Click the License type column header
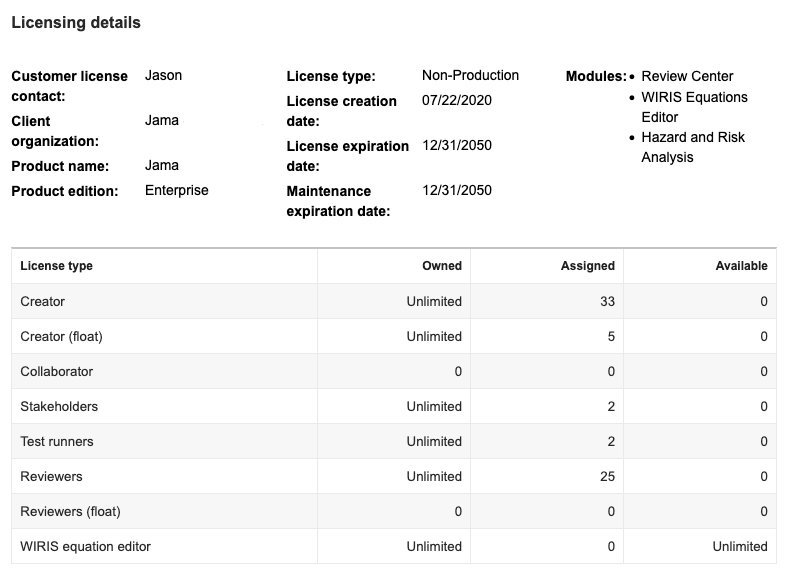This screenshot has width=786, height=572. [57, 266]
